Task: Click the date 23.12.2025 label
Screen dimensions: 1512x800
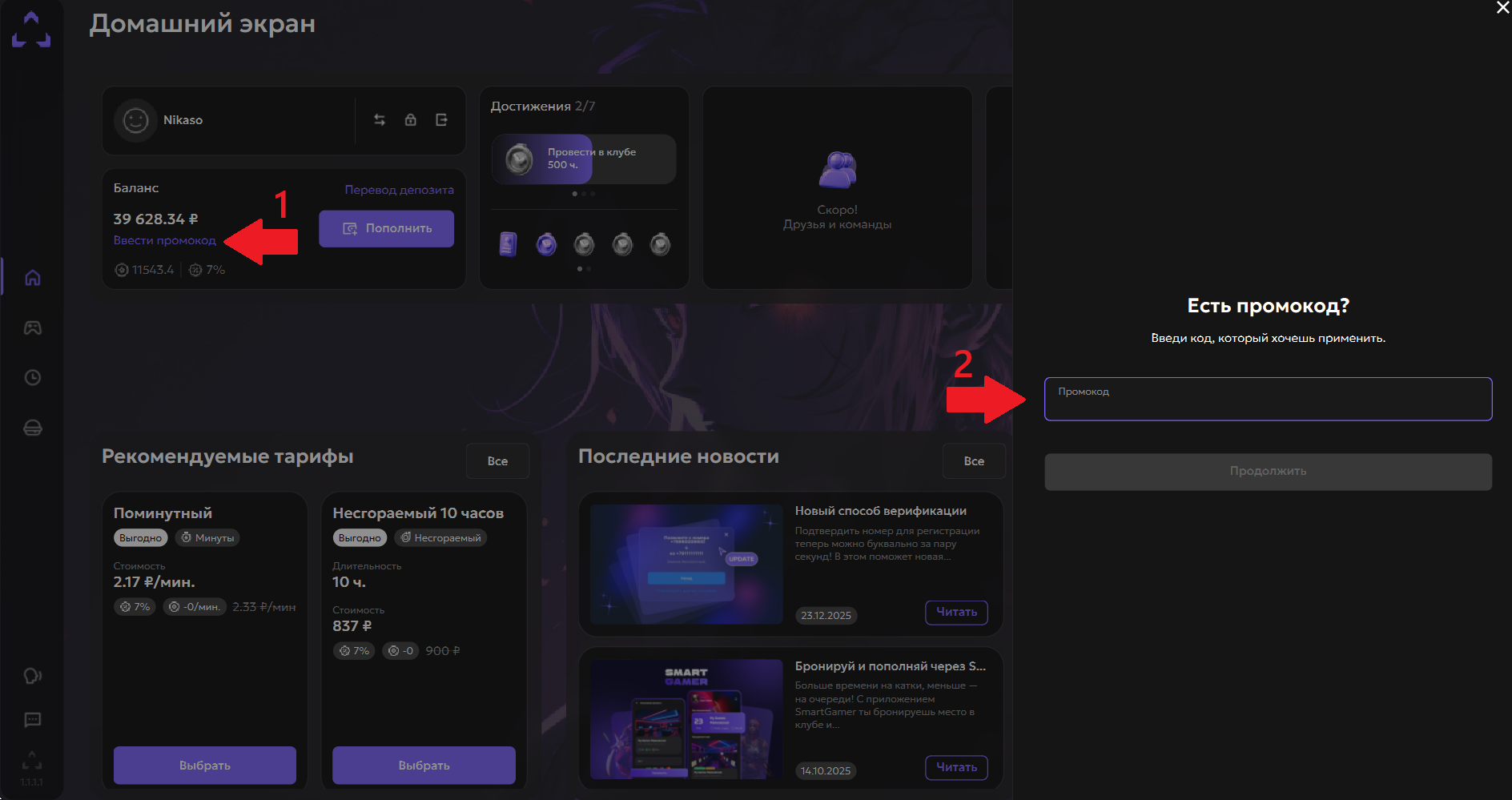Action: tap(826, 616)
